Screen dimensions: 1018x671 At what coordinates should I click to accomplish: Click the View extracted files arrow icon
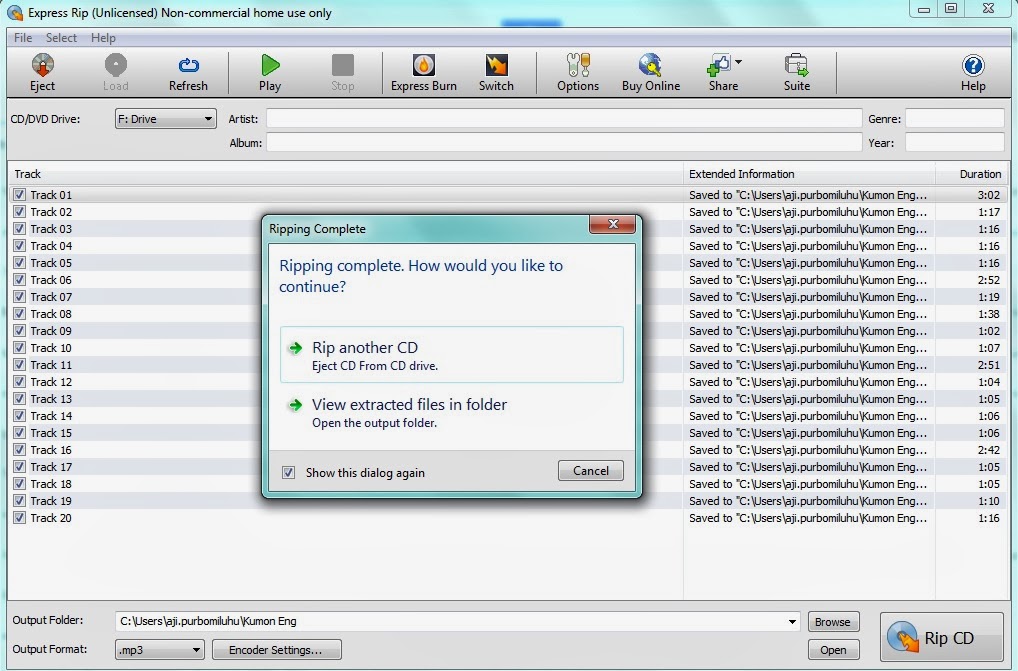tap(295, 405)
